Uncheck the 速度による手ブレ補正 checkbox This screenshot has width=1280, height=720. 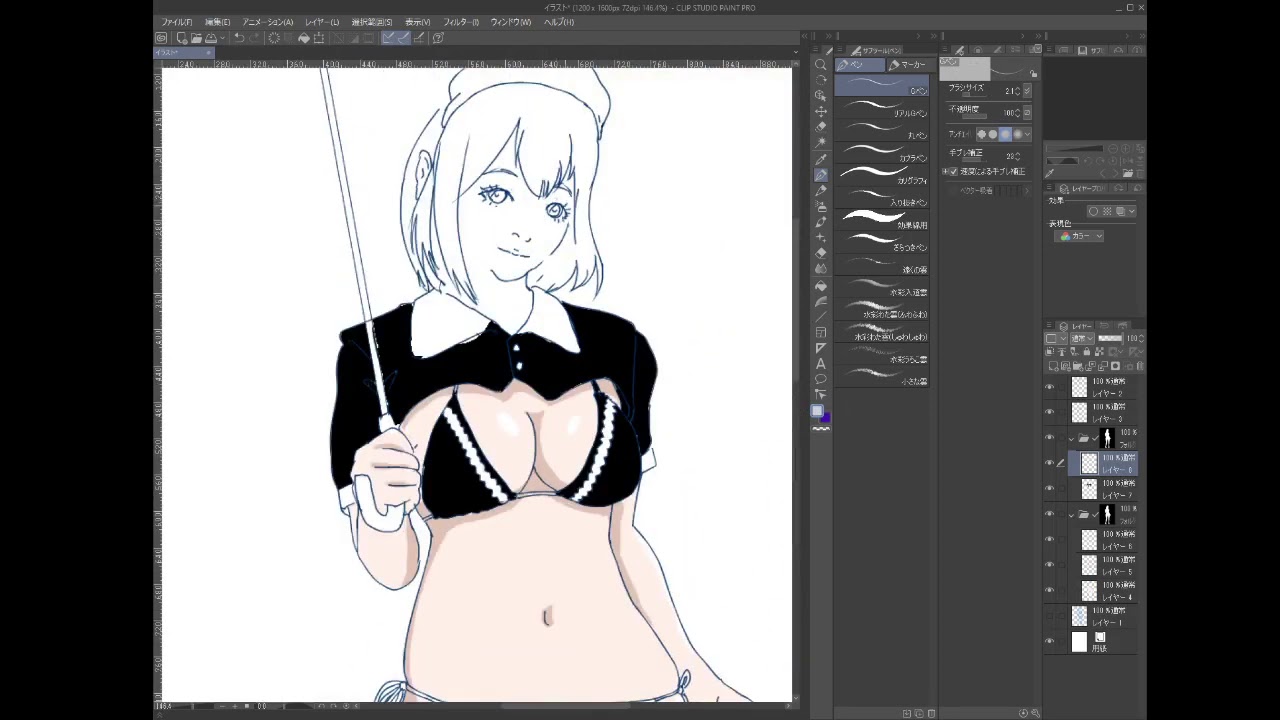tap(952, 171)
